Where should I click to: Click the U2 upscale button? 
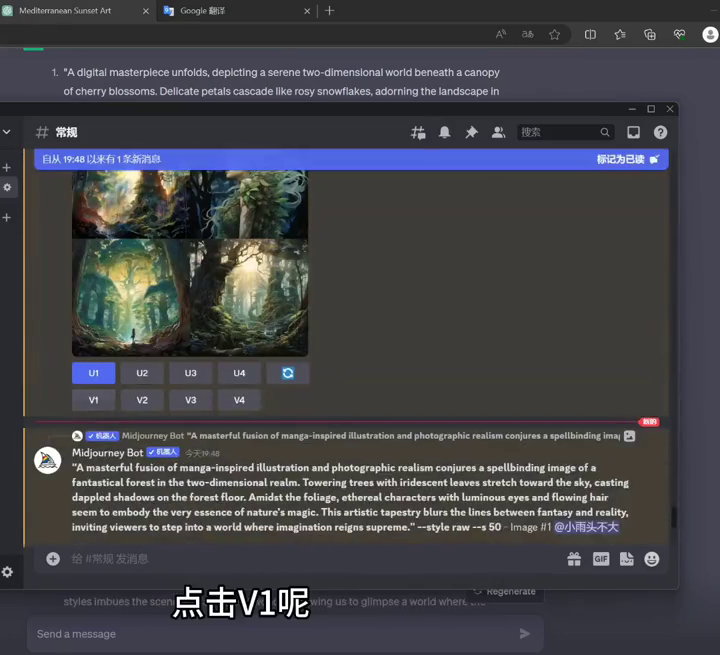tap(142, 373)
